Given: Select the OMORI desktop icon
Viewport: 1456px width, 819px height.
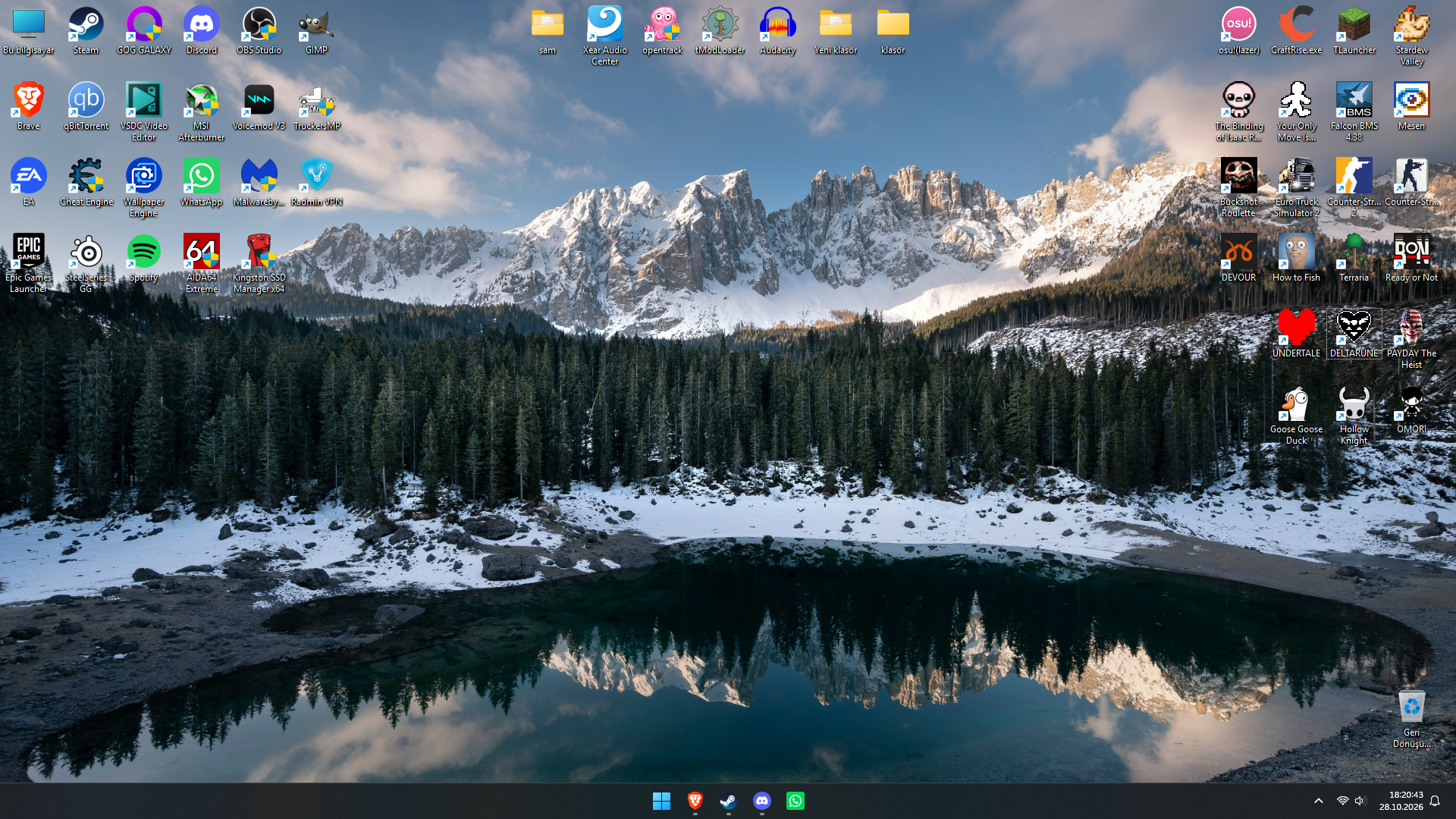Looking at the screenshot, I should click(1411, 410).
